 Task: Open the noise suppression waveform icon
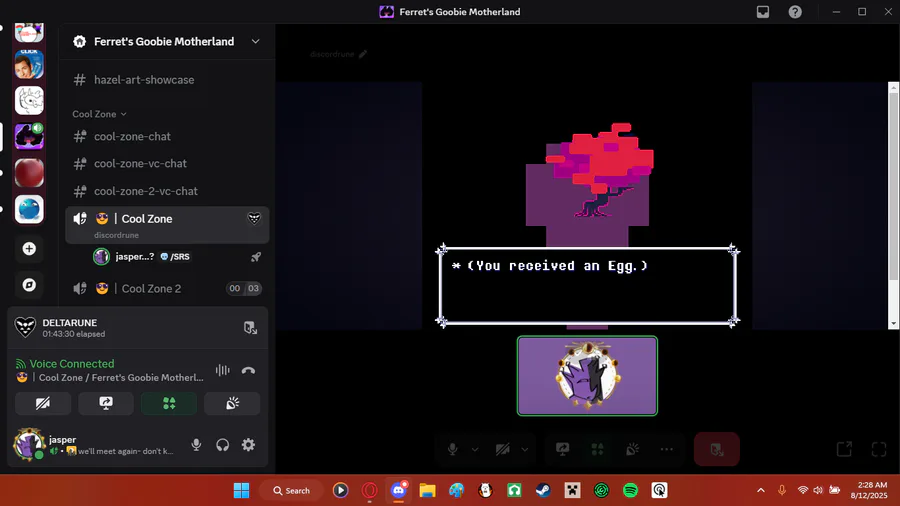223,371
